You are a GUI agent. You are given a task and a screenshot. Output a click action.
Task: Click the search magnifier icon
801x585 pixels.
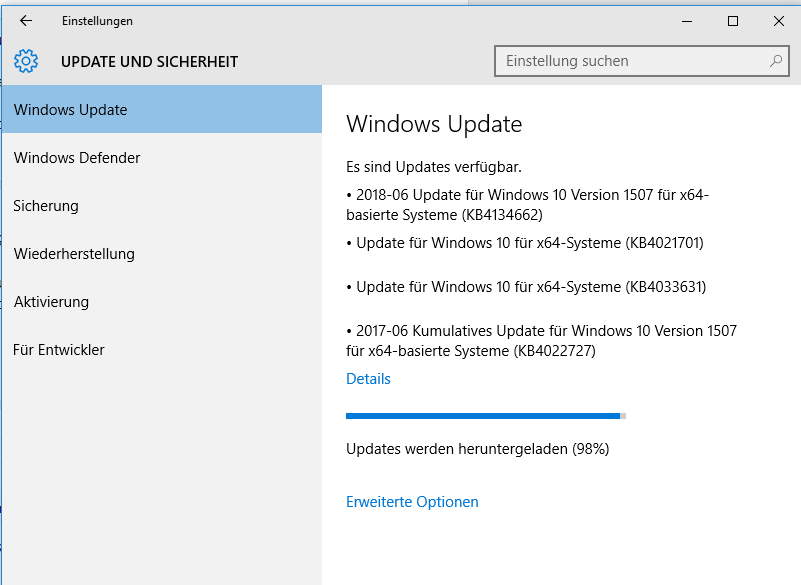[x=775, y=61]
